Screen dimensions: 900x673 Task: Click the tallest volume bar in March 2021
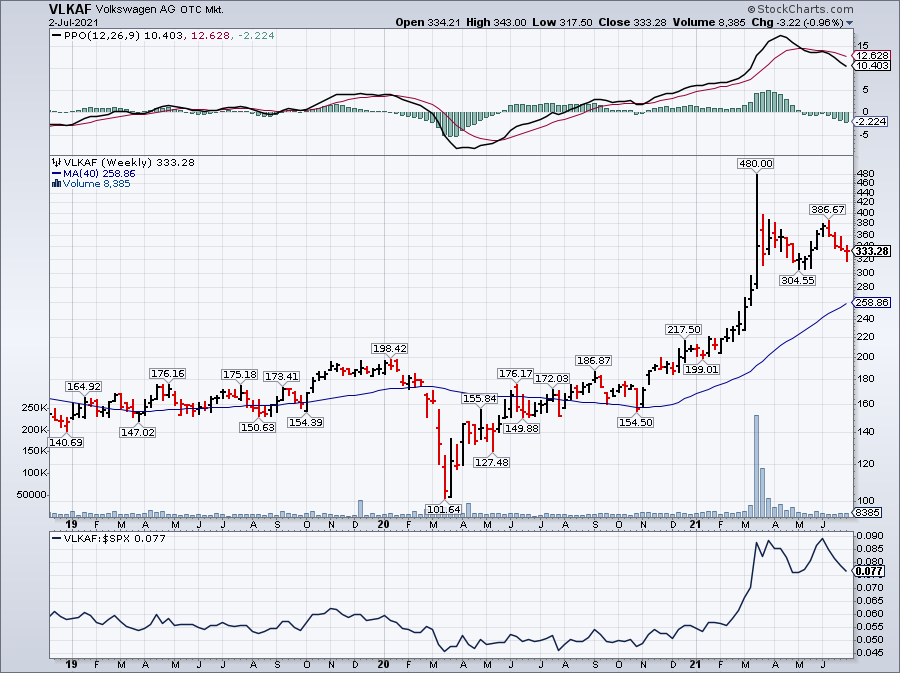(x=756, y=462)
